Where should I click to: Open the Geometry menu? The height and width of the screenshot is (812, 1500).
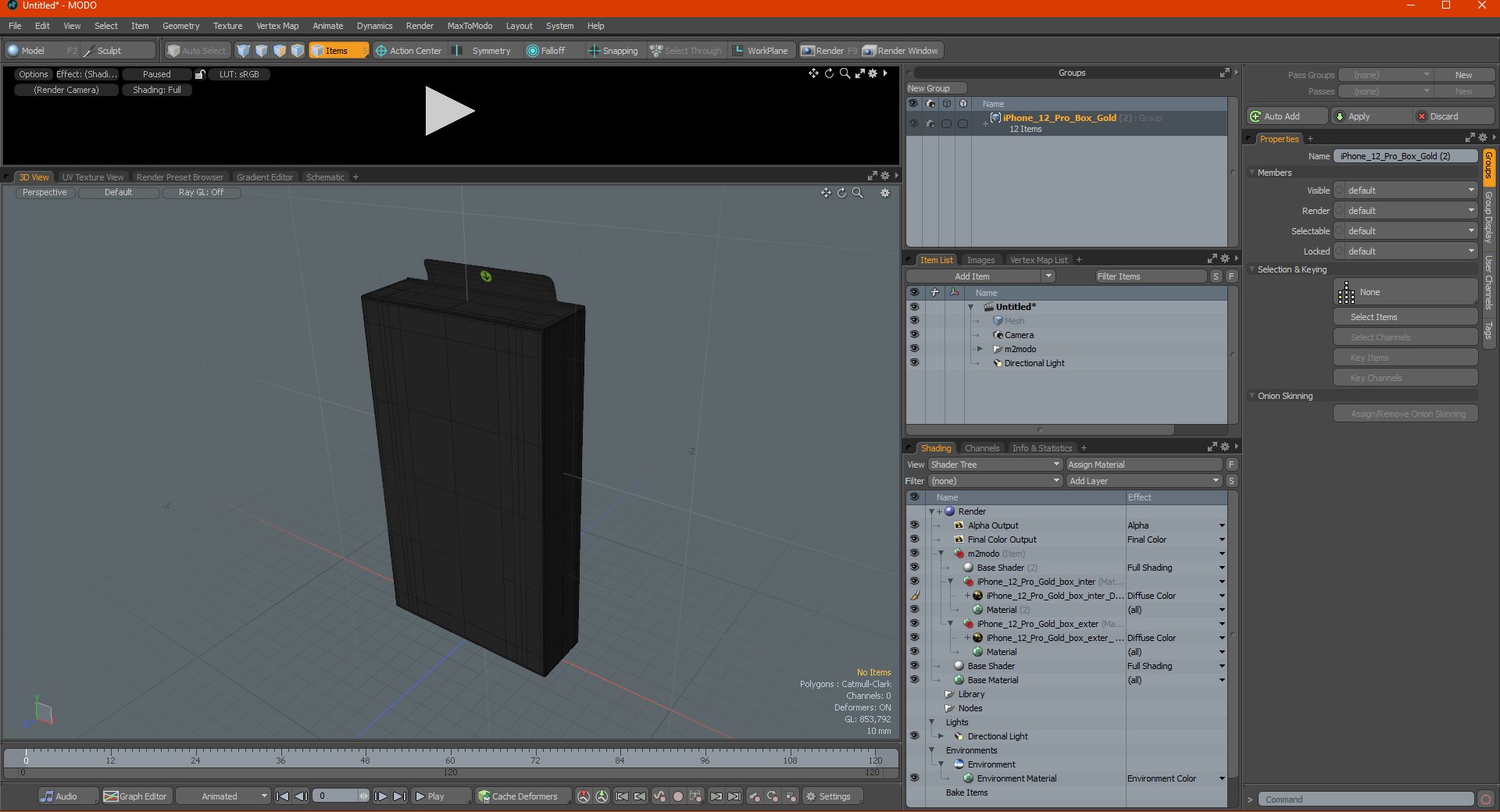180,26
